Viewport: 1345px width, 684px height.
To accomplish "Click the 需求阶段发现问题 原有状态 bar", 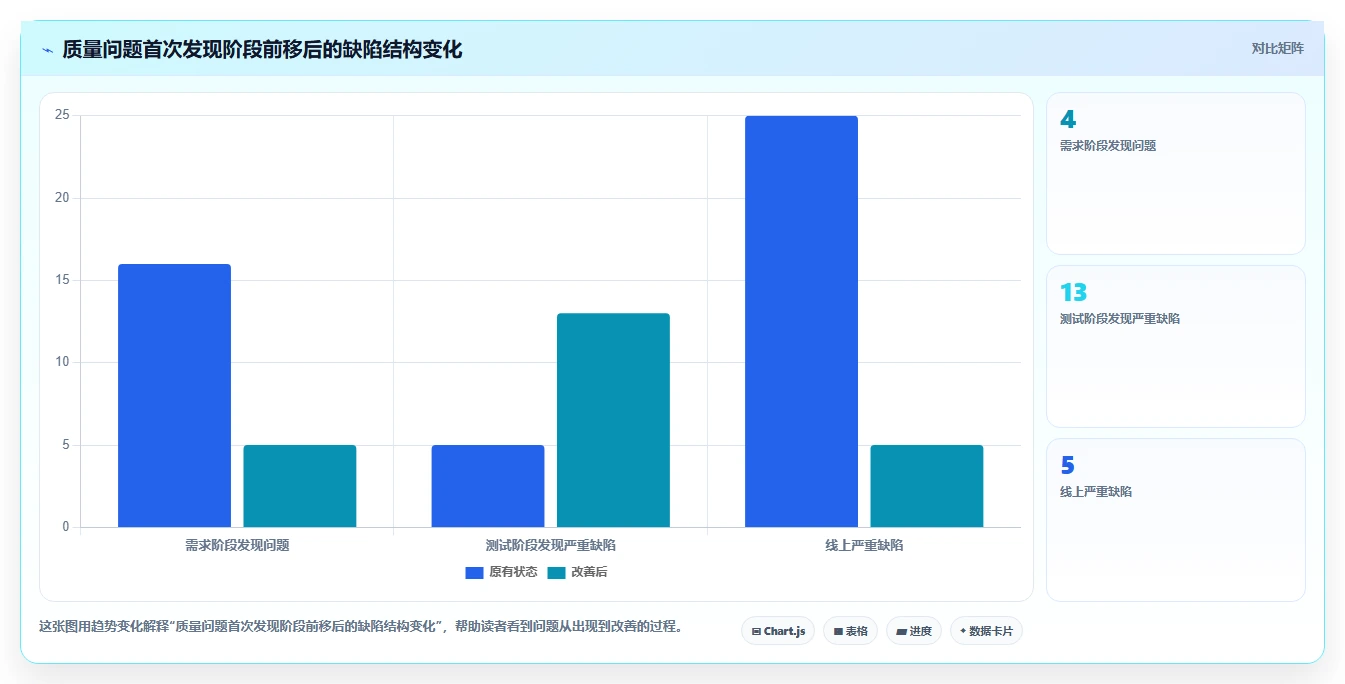I will [x=174, y=395].
